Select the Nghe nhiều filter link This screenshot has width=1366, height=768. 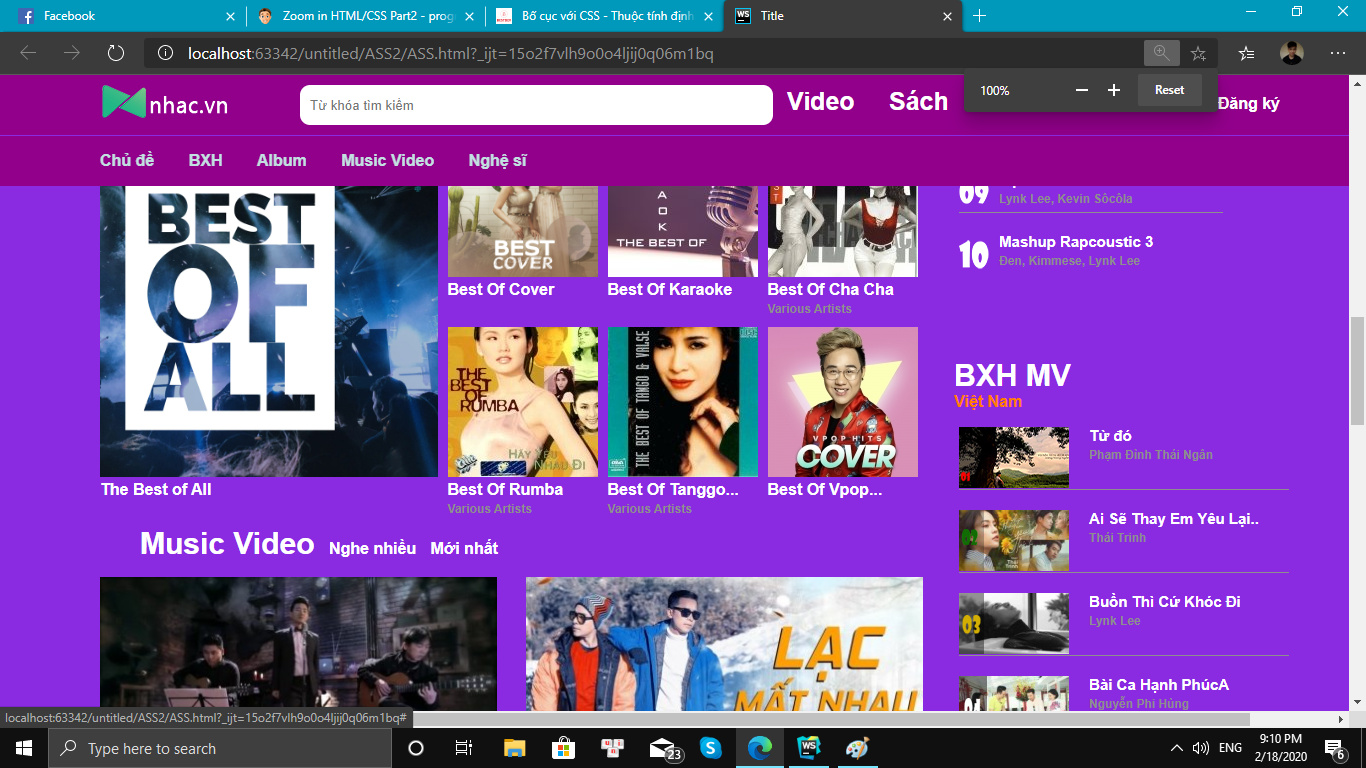pos(372,548)
